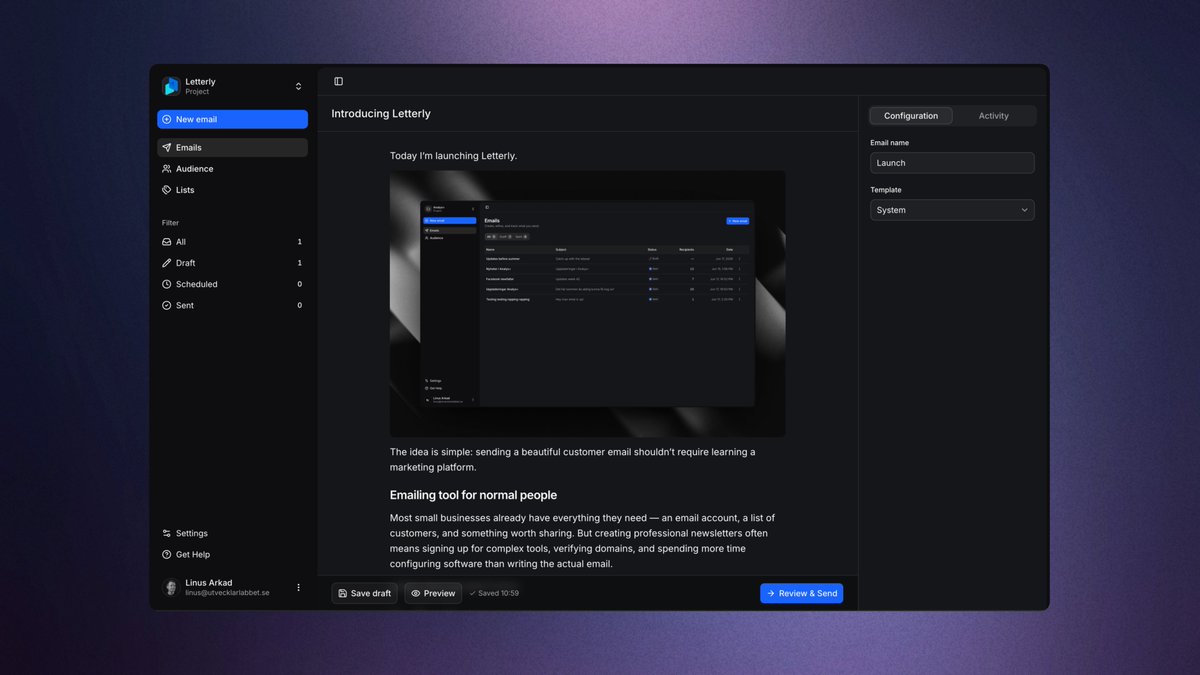Click the All inbox icon
Viewport: 1200px width, 675px height.
coord(167,242)
